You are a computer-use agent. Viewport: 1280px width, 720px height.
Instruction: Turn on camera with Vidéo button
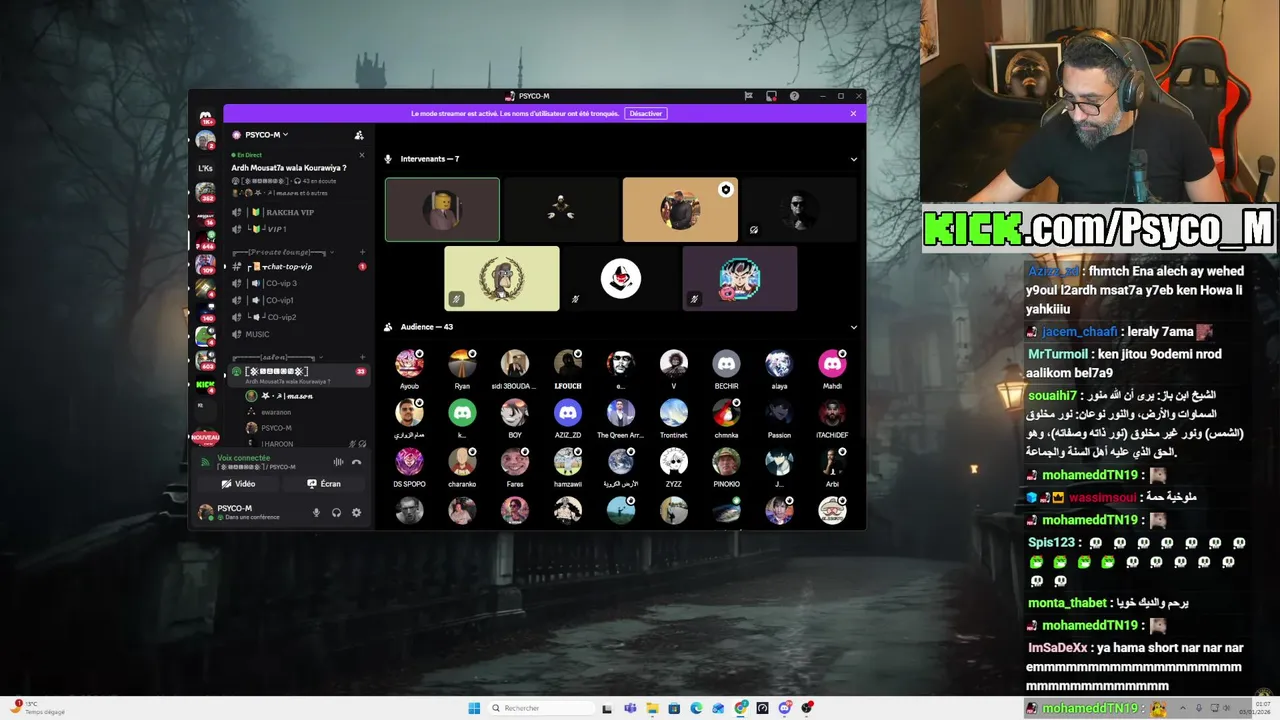coord(238,484)
